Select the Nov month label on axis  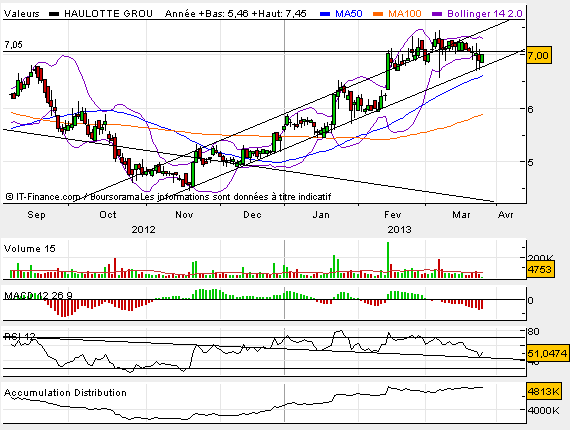pyautogui.click(x=184, y=215)
